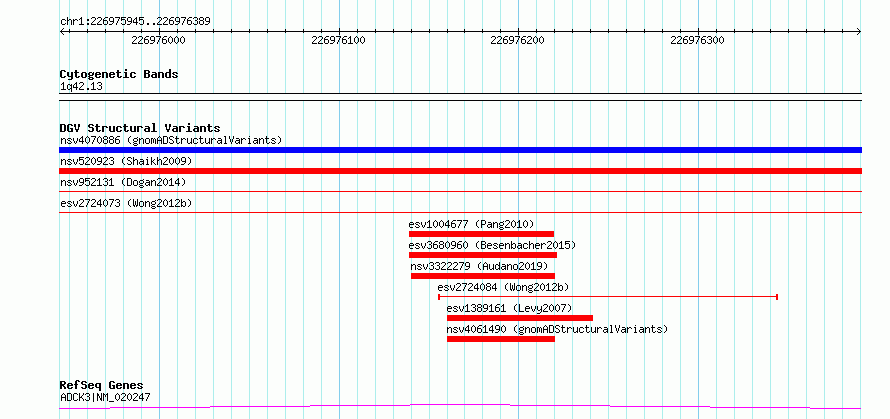This screenshot has height=419, width=890.
Task: Click the thin esv2724084 variant span line
Action: click(607, 297)
